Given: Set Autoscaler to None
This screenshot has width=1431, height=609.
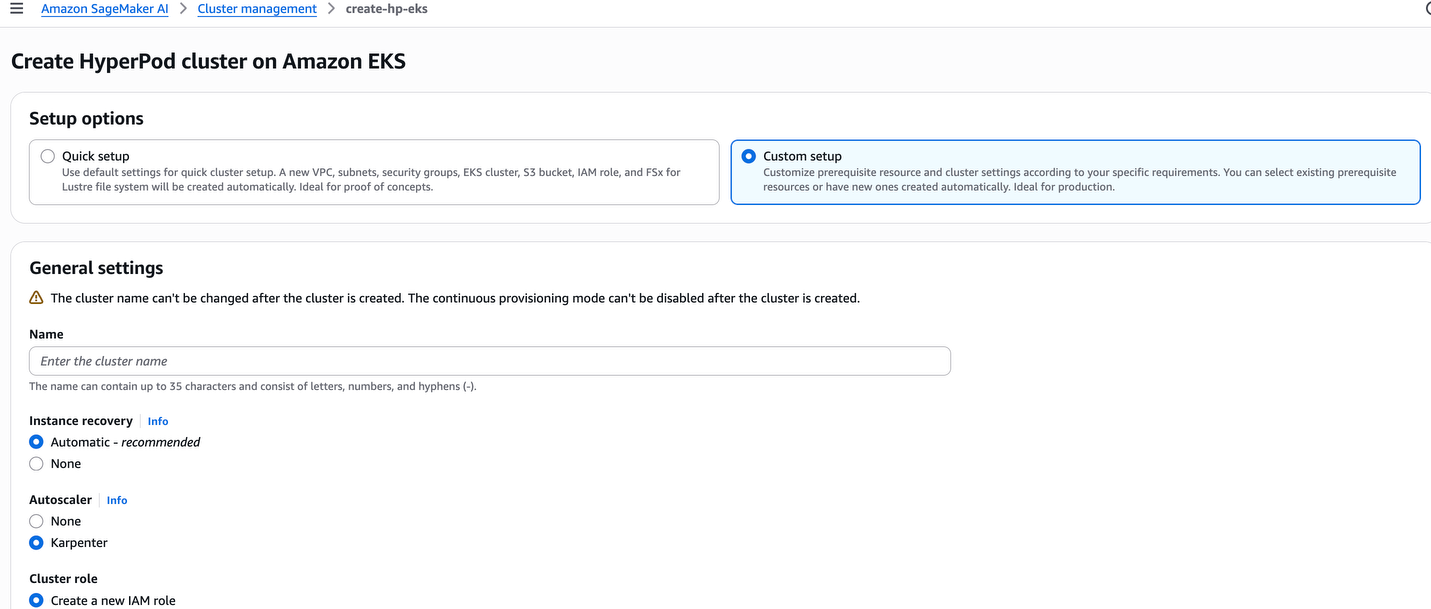Looking at the screenshot, I should pyautogui.click(x=37, y=521).
